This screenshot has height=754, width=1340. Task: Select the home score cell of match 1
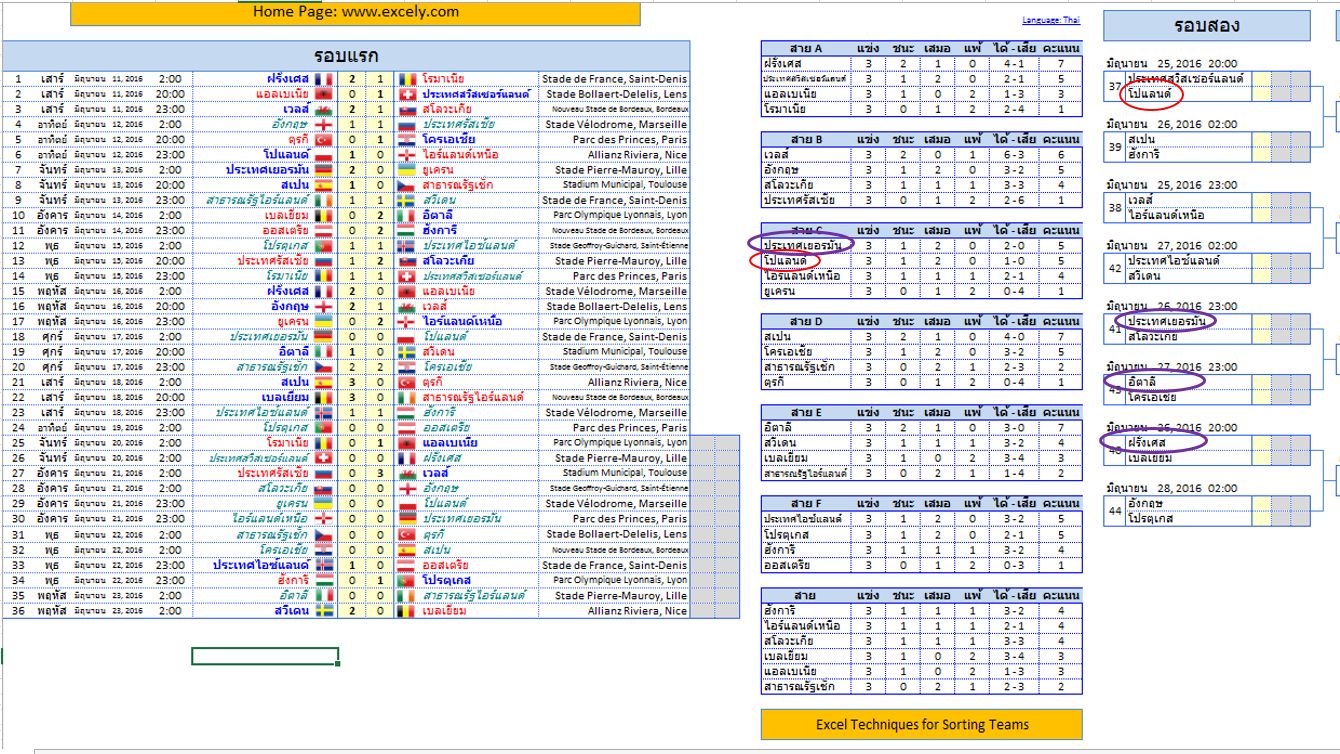351,78
